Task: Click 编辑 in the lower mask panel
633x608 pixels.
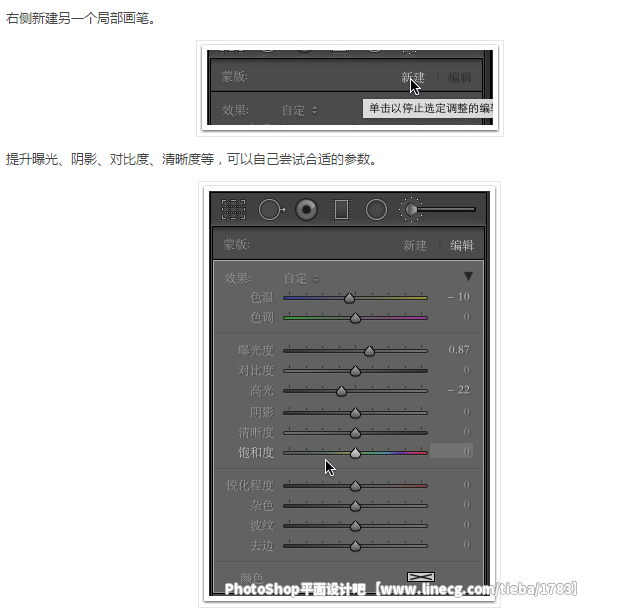Action: pos(462,245)
